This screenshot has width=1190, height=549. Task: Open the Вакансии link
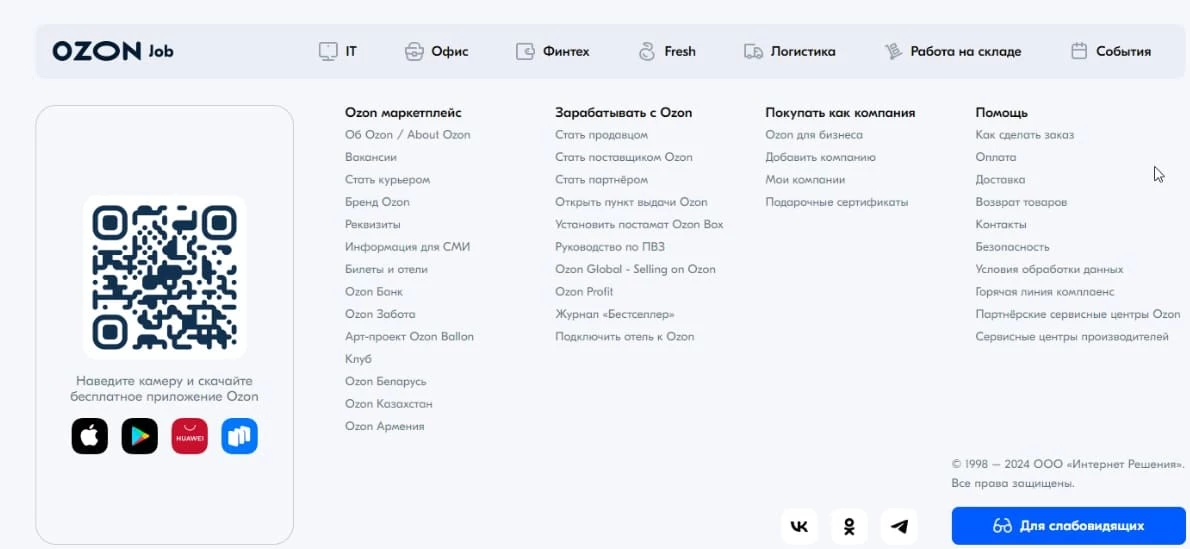coord(371,157)
